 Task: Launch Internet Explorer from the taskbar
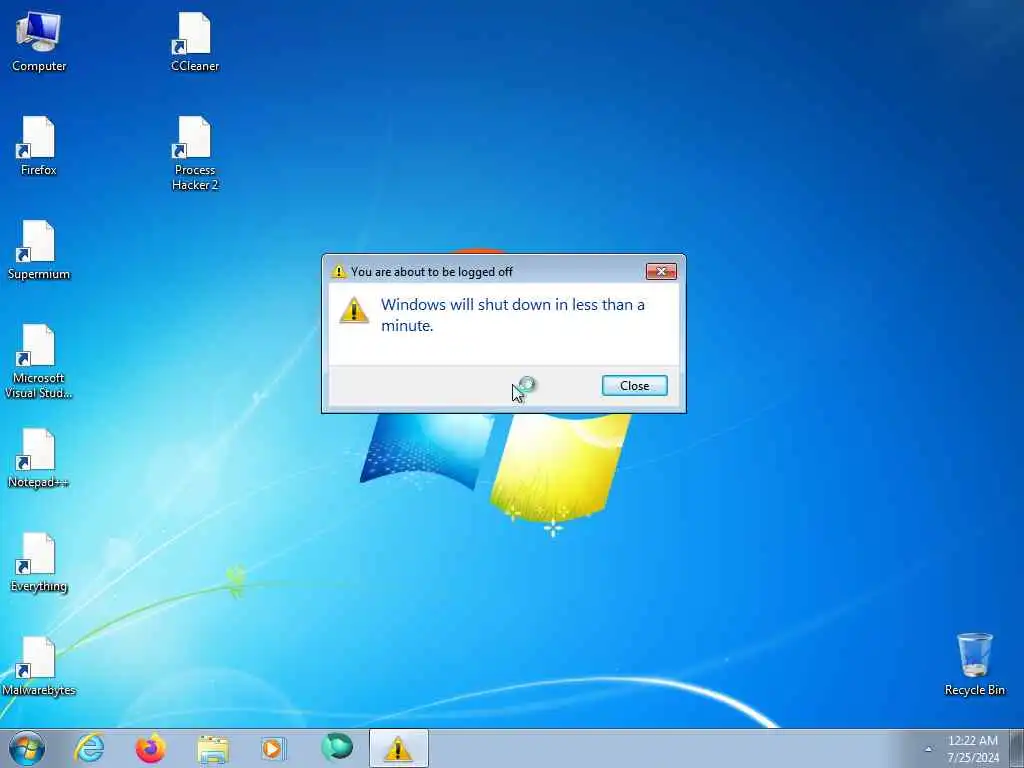pyautogui.click(x=89, y=748)
